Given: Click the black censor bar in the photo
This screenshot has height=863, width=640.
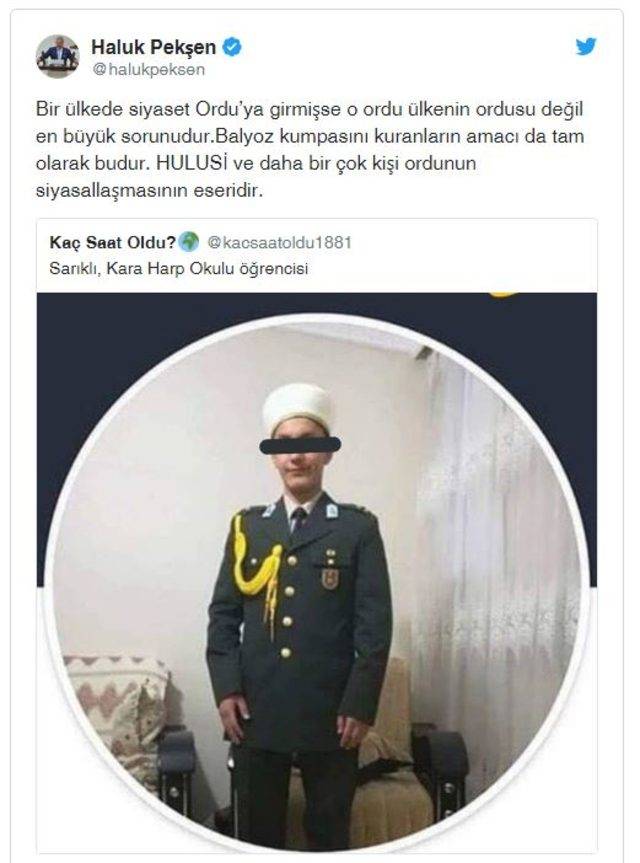Looking at the screenshot, I should [x=300, y=445].
